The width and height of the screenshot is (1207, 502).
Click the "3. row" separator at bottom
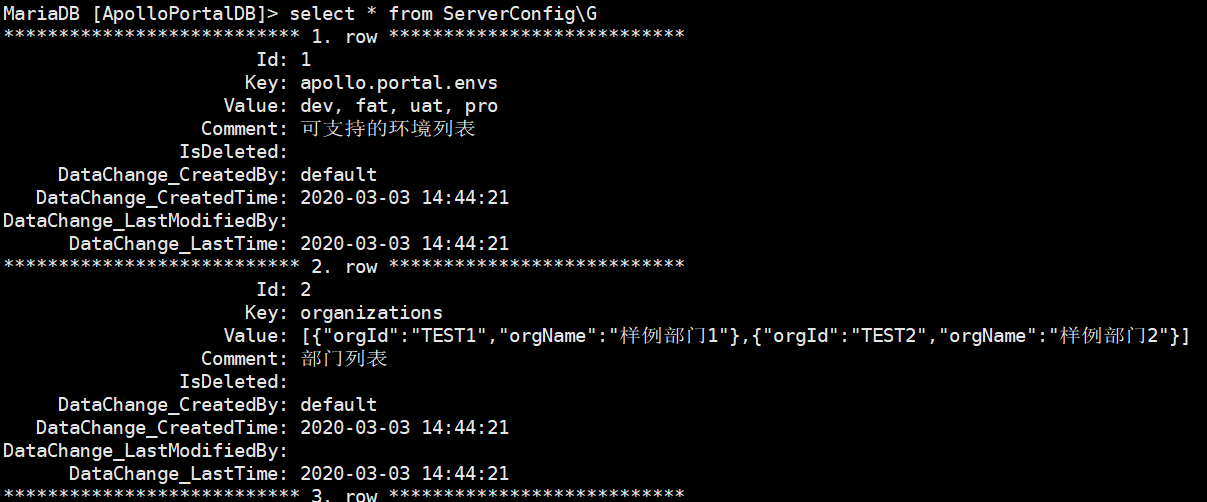click(344, 494)
